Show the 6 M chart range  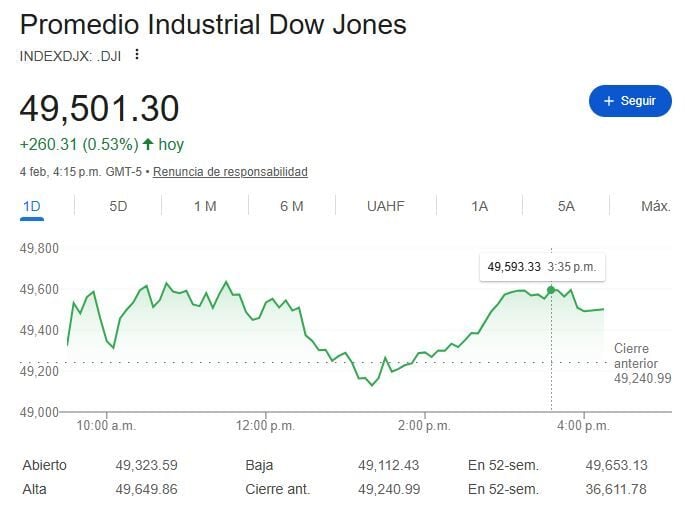(292, 206)
